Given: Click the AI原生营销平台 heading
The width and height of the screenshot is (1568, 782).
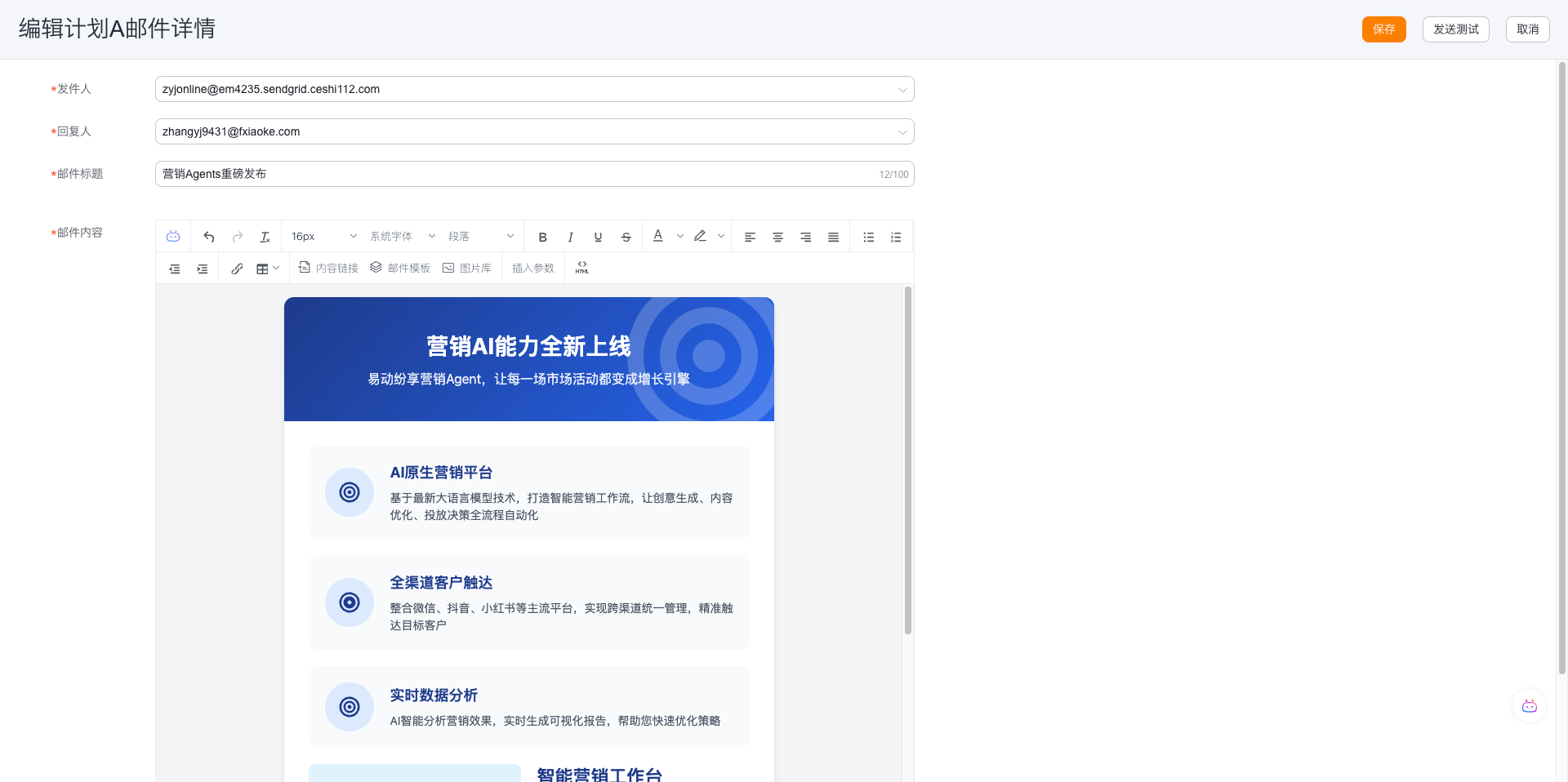Looking at the screenshot, I should coord(441,473).
